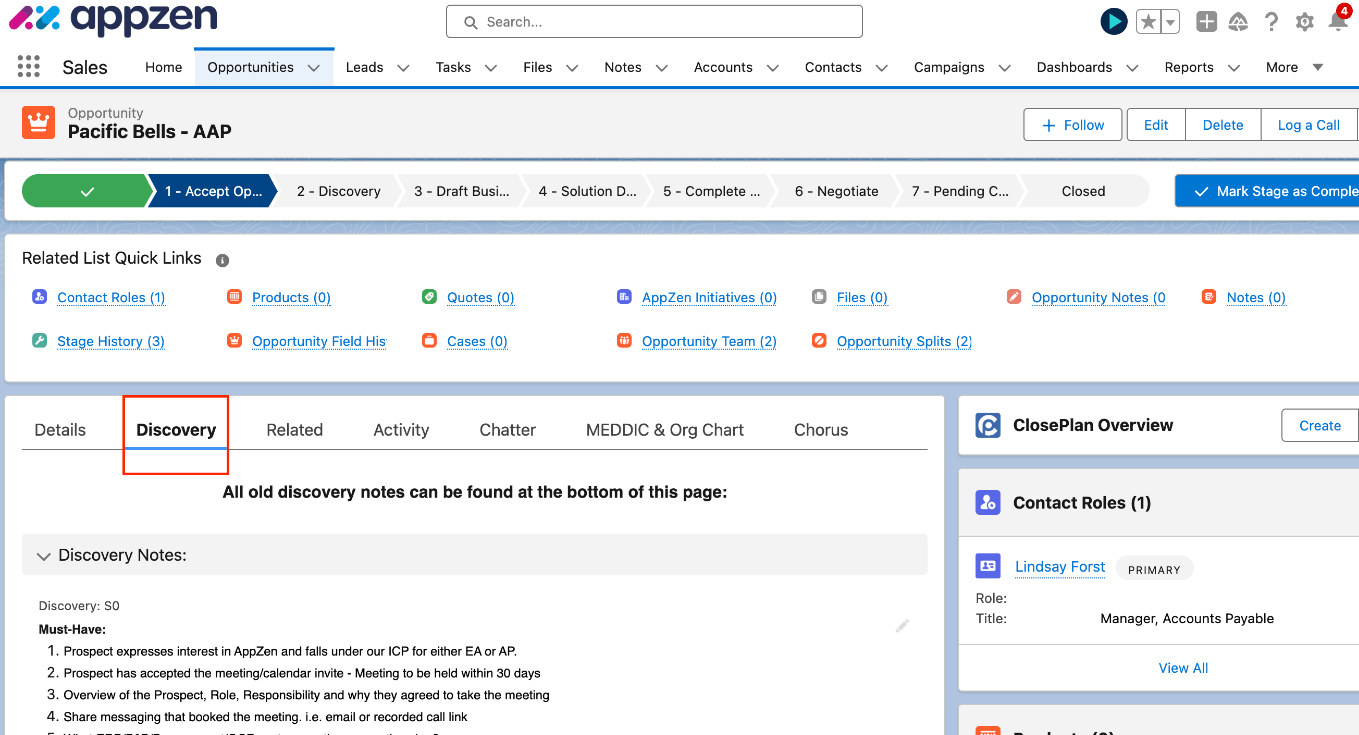Viewport: 1359px width, 735px height.
Task: Click the Cases quick link icon
Action: [x=429, y=341]
